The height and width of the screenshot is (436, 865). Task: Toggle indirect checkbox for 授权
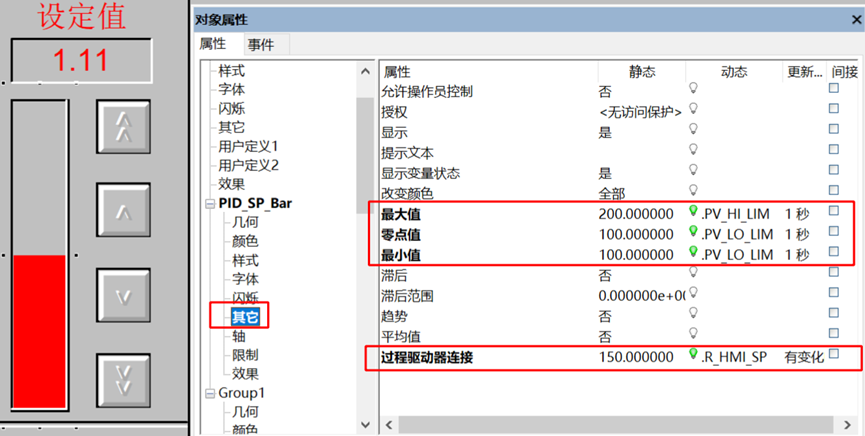pyautogui.click(x=834, y=109)
